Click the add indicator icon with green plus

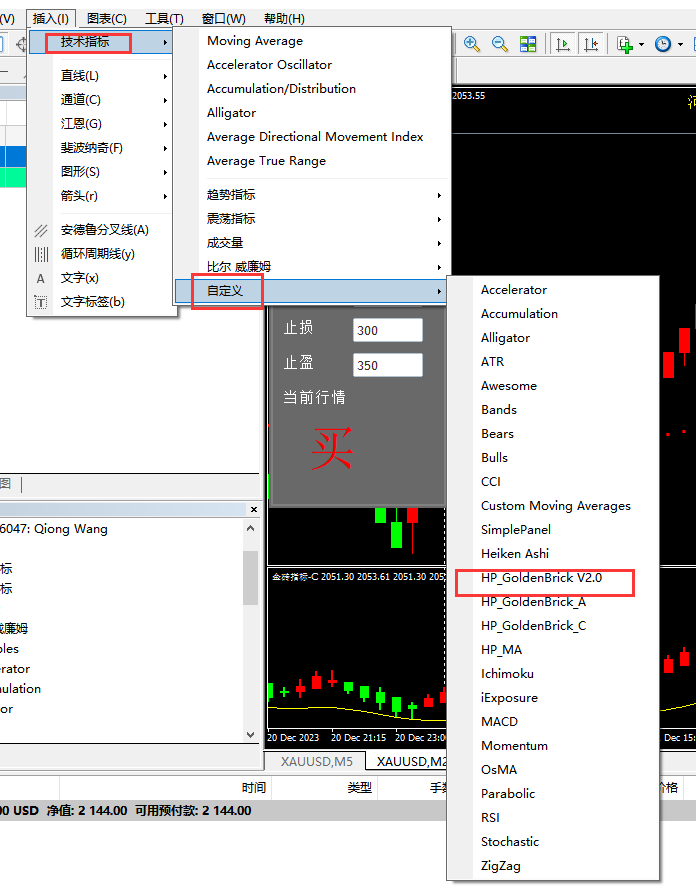[624, 44]
